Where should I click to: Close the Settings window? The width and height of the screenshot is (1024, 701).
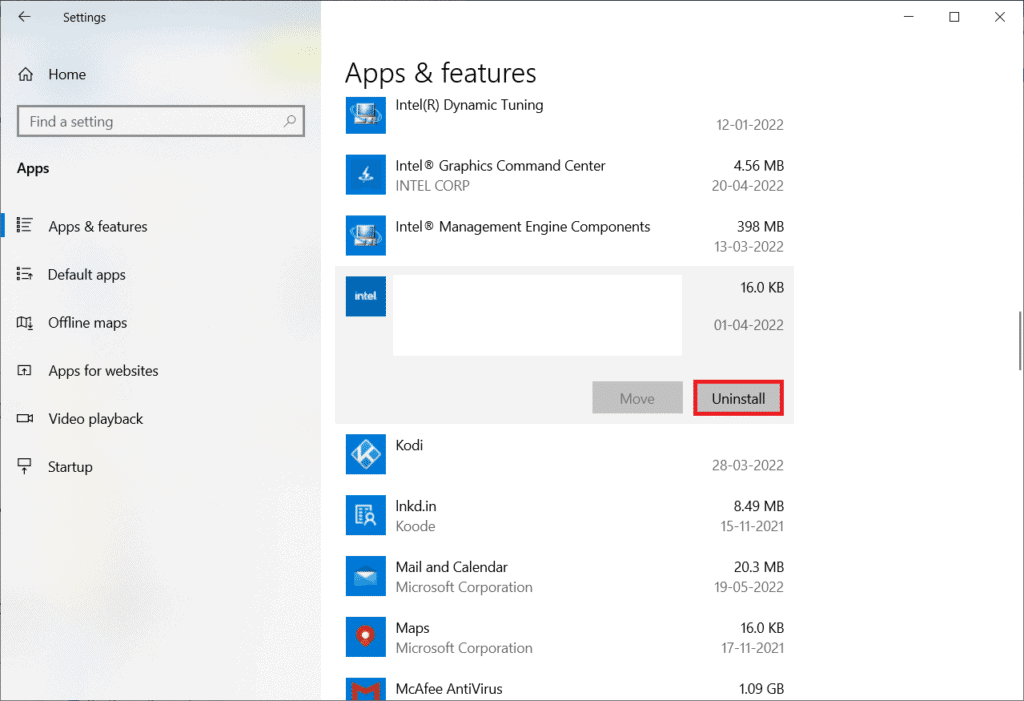(1000, 17)
